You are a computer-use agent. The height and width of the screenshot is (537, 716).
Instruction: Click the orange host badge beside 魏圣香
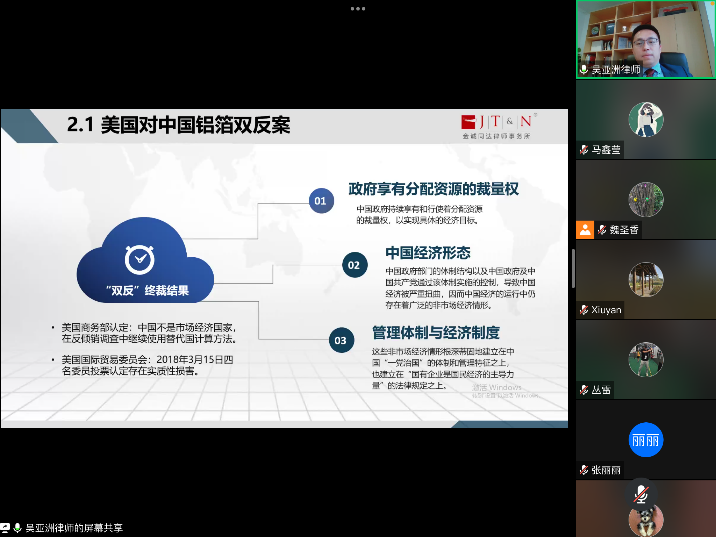click(584, 229)
